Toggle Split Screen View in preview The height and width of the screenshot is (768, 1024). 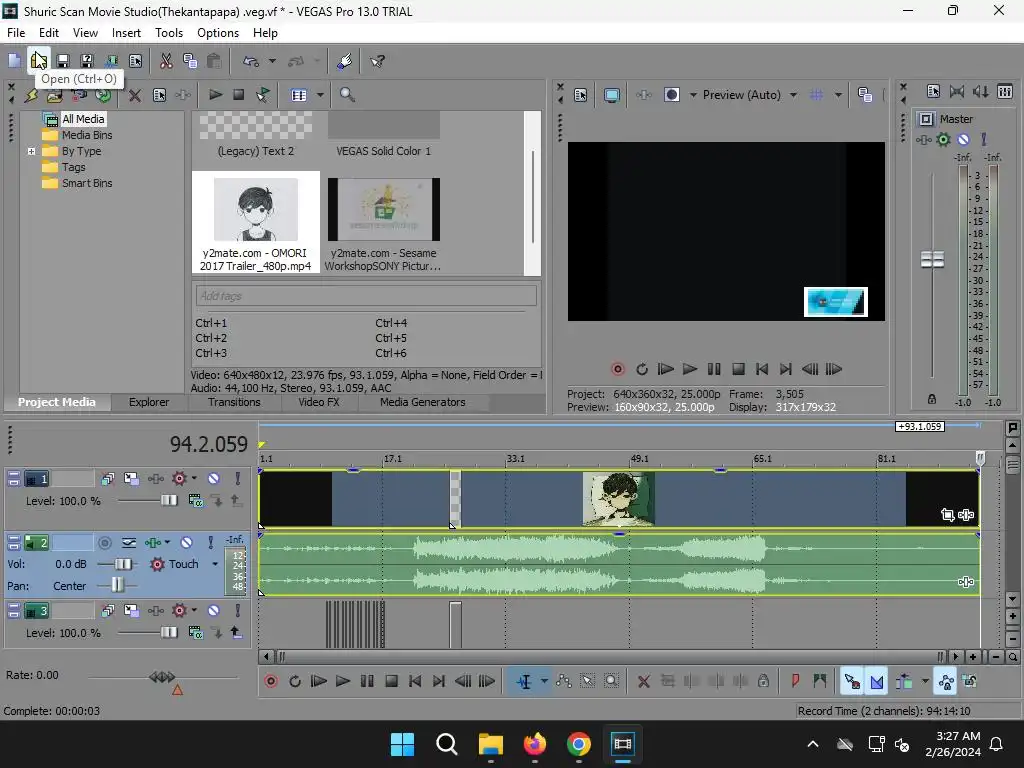pyautogui.click(x=672, y=95)
